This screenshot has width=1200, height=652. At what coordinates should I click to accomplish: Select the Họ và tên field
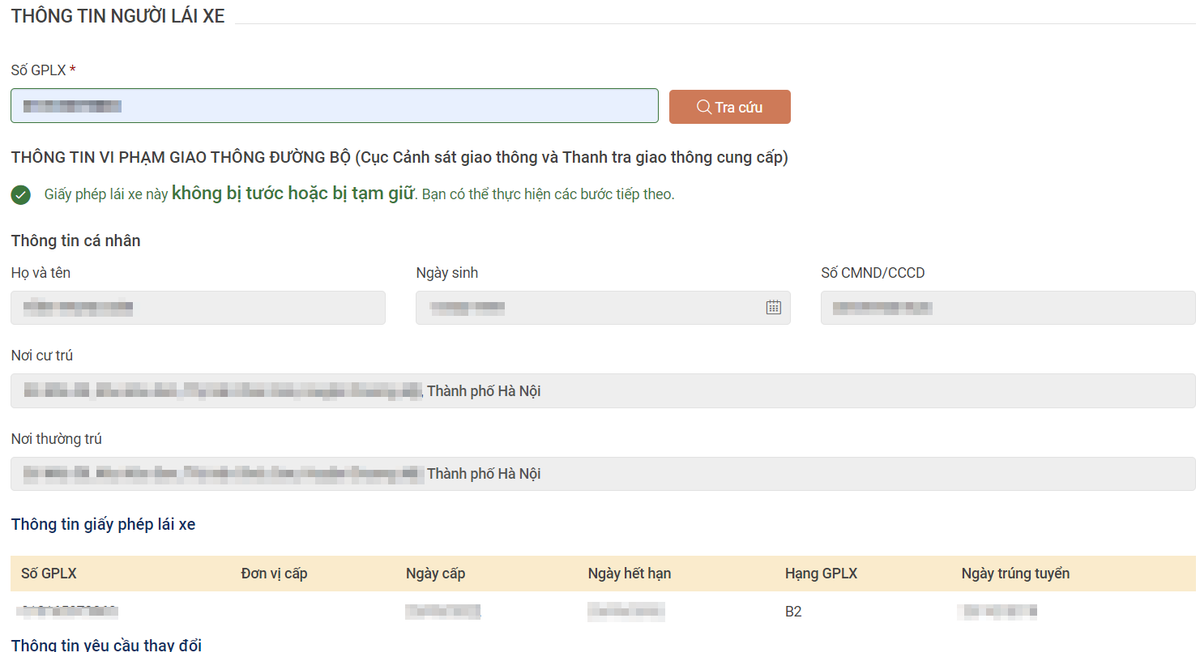(x=198, y=308)
